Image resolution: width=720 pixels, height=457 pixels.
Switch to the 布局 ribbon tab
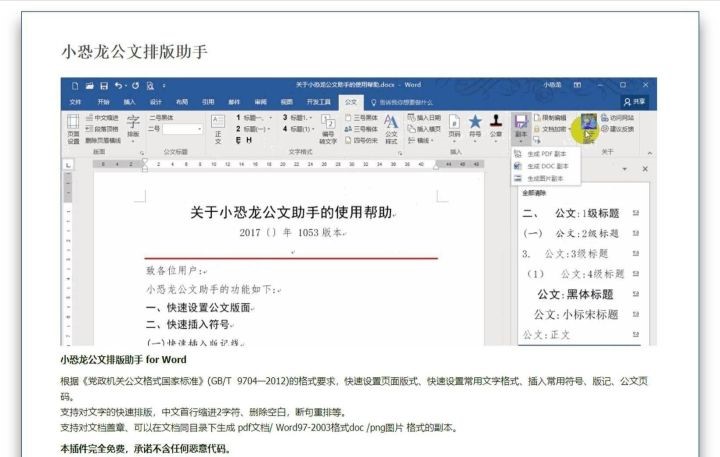(182, 102)
